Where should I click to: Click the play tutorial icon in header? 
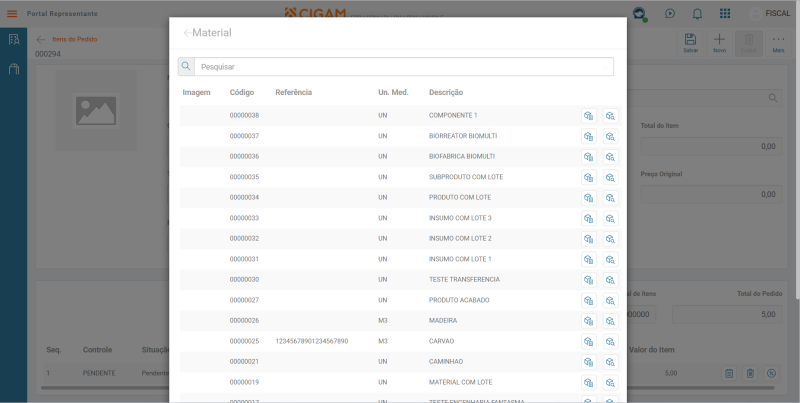[x=670, y=14]
